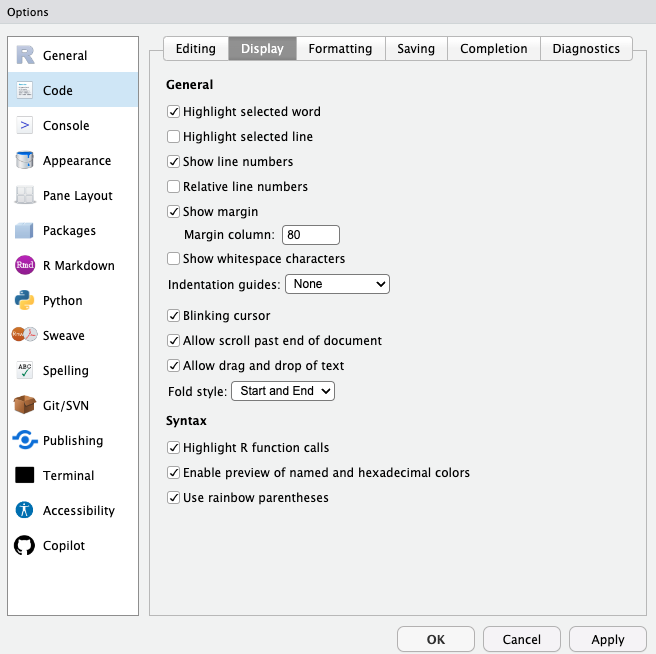Select the Git/SVN box icon
Viewport: 656px width, 654px height.
(x=25, y=405)
